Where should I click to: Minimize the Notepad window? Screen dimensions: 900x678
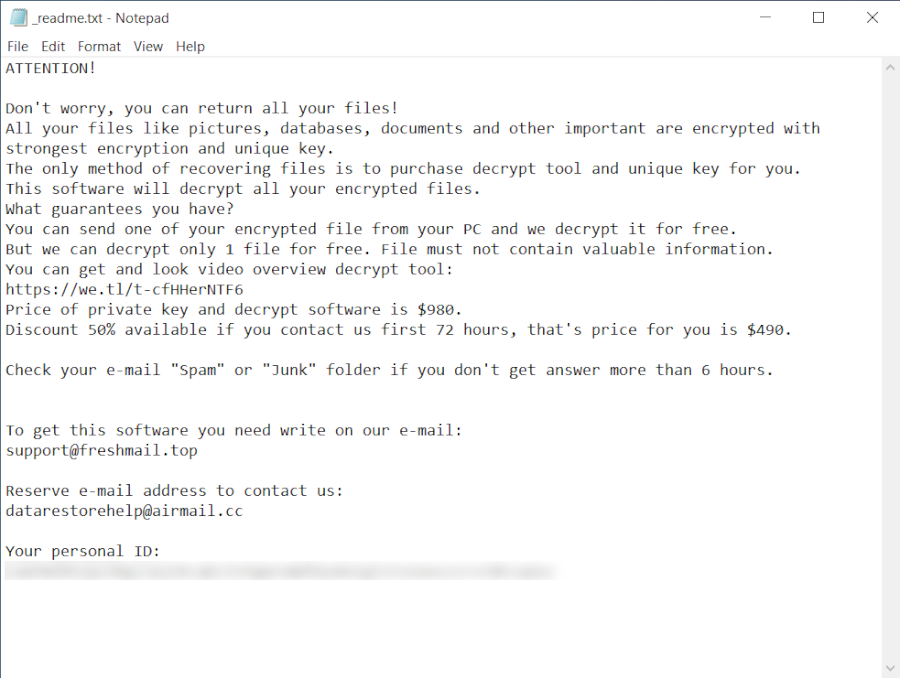coord(765,18)
